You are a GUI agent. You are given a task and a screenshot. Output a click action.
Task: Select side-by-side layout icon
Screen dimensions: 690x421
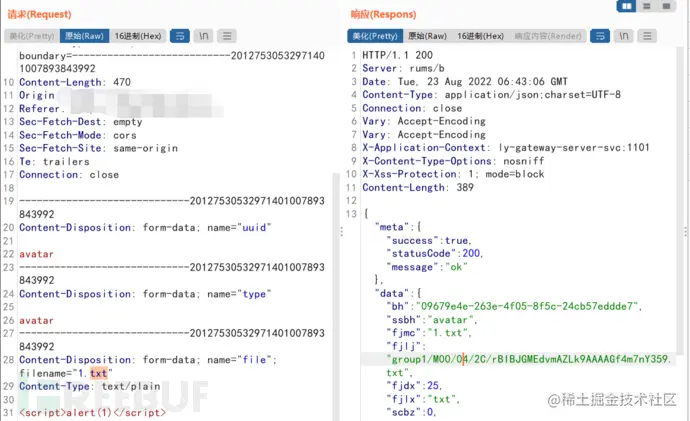pos(627,6)
